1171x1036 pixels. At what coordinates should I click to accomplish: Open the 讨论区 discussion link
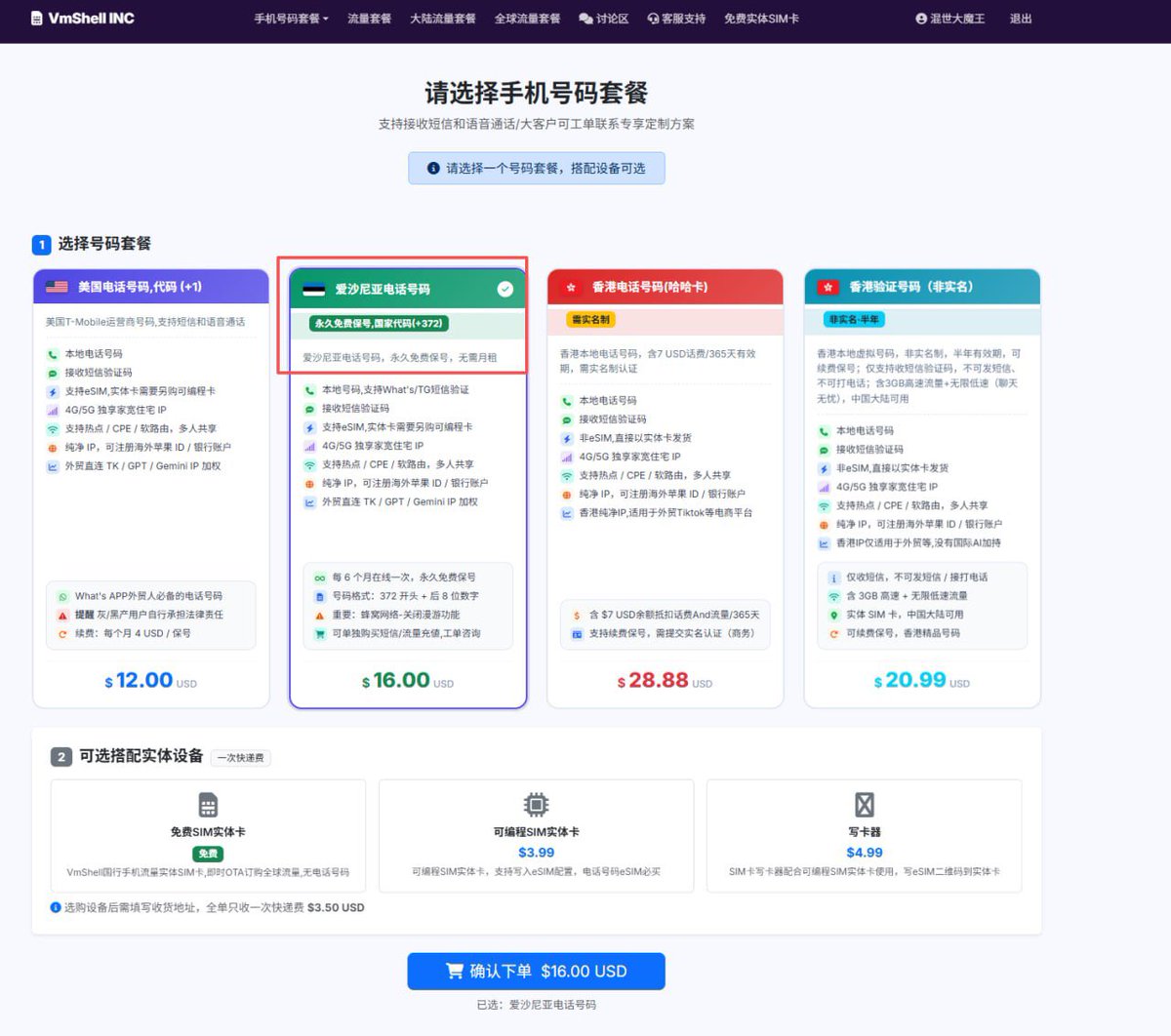coord(603,19)
